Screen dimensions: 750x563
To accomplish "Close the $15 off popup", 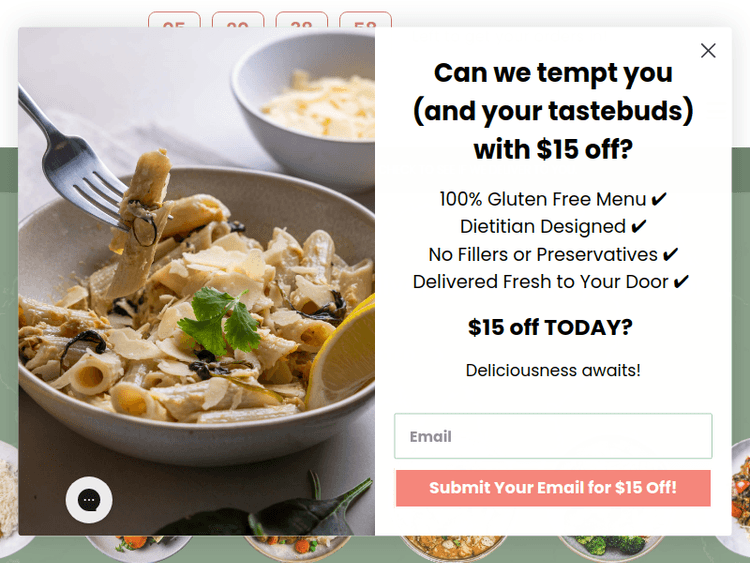I will point(708,50).
